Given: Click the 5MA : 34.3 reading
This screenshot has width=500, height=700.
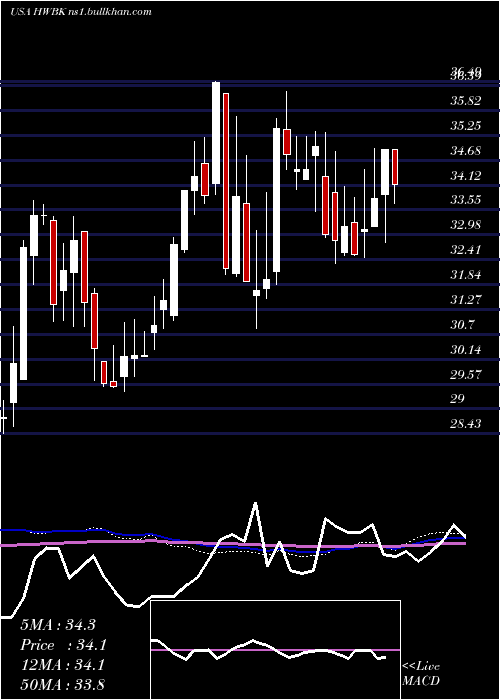Looking at the screenshot, I should [58, 625].
